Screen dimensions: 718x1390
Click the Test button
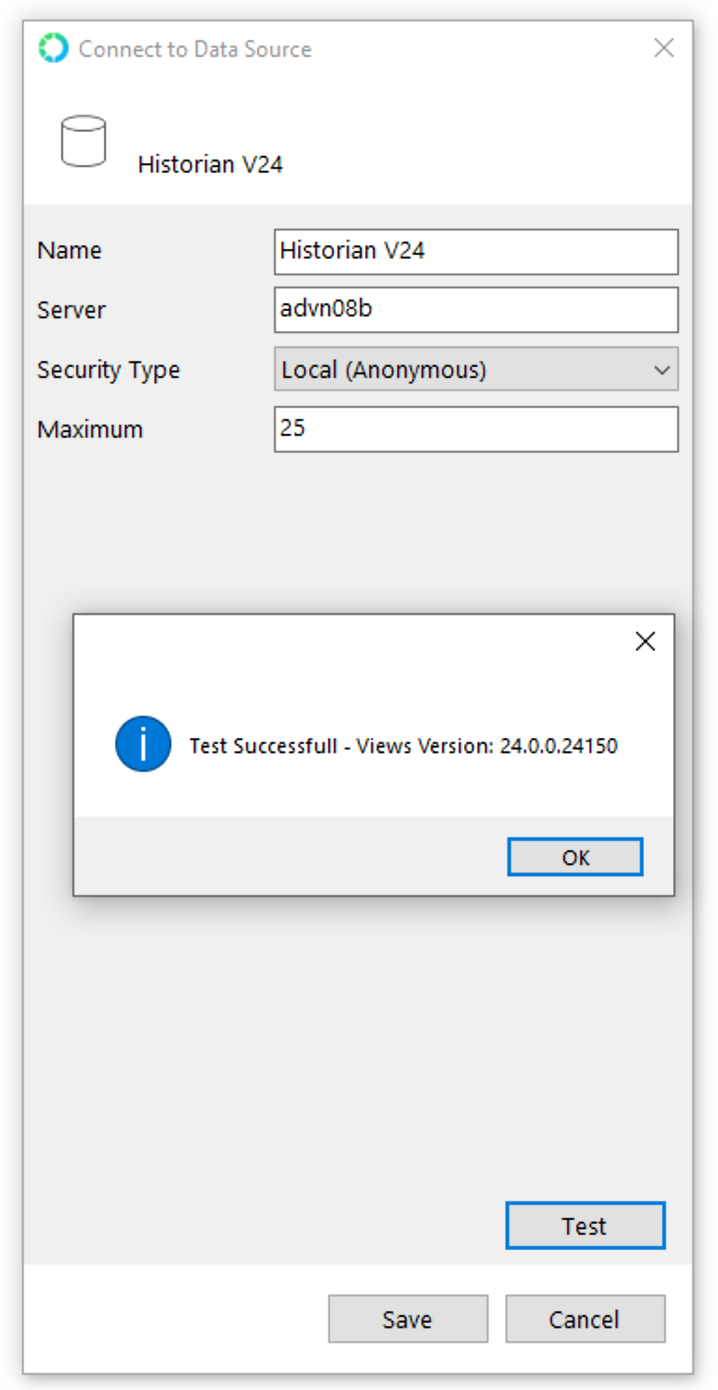click(585, 1225)
